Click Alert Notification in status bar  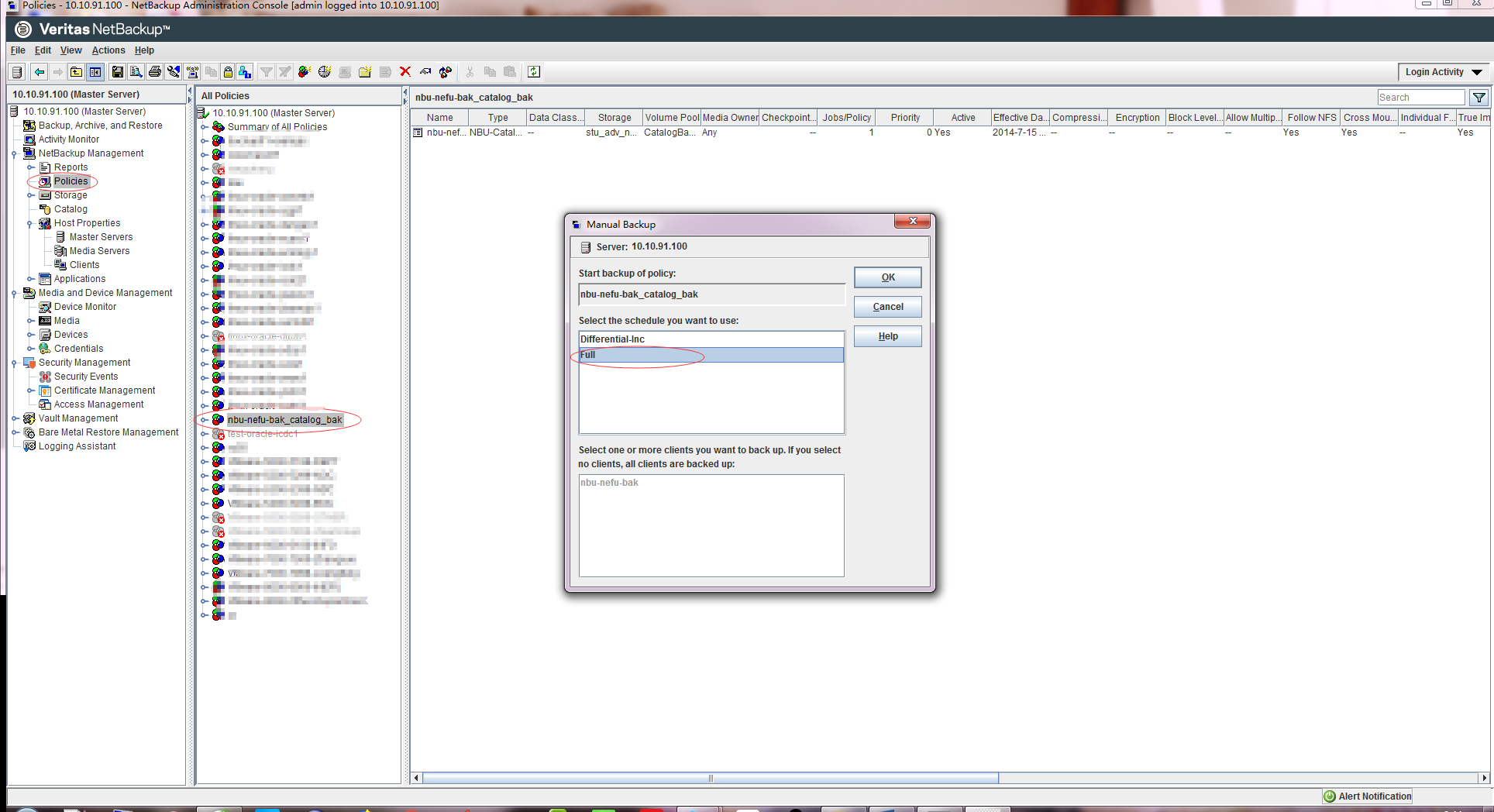(1375, 797)
